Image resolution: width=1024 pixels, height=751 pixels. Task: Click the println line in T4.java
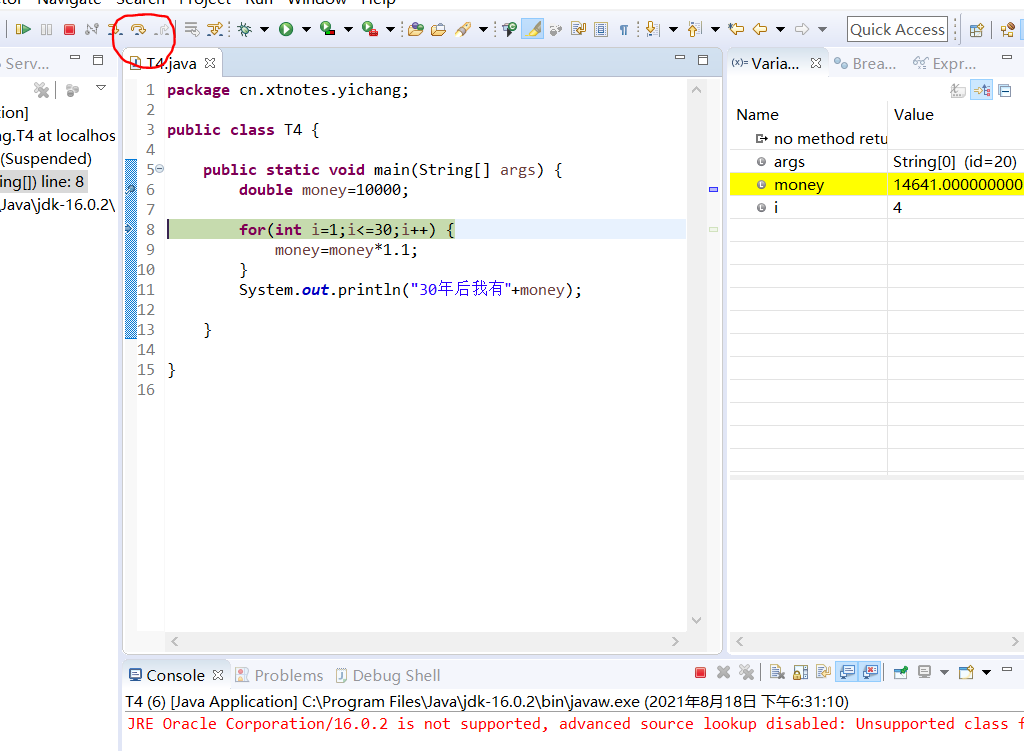click(x=410, y=290)
